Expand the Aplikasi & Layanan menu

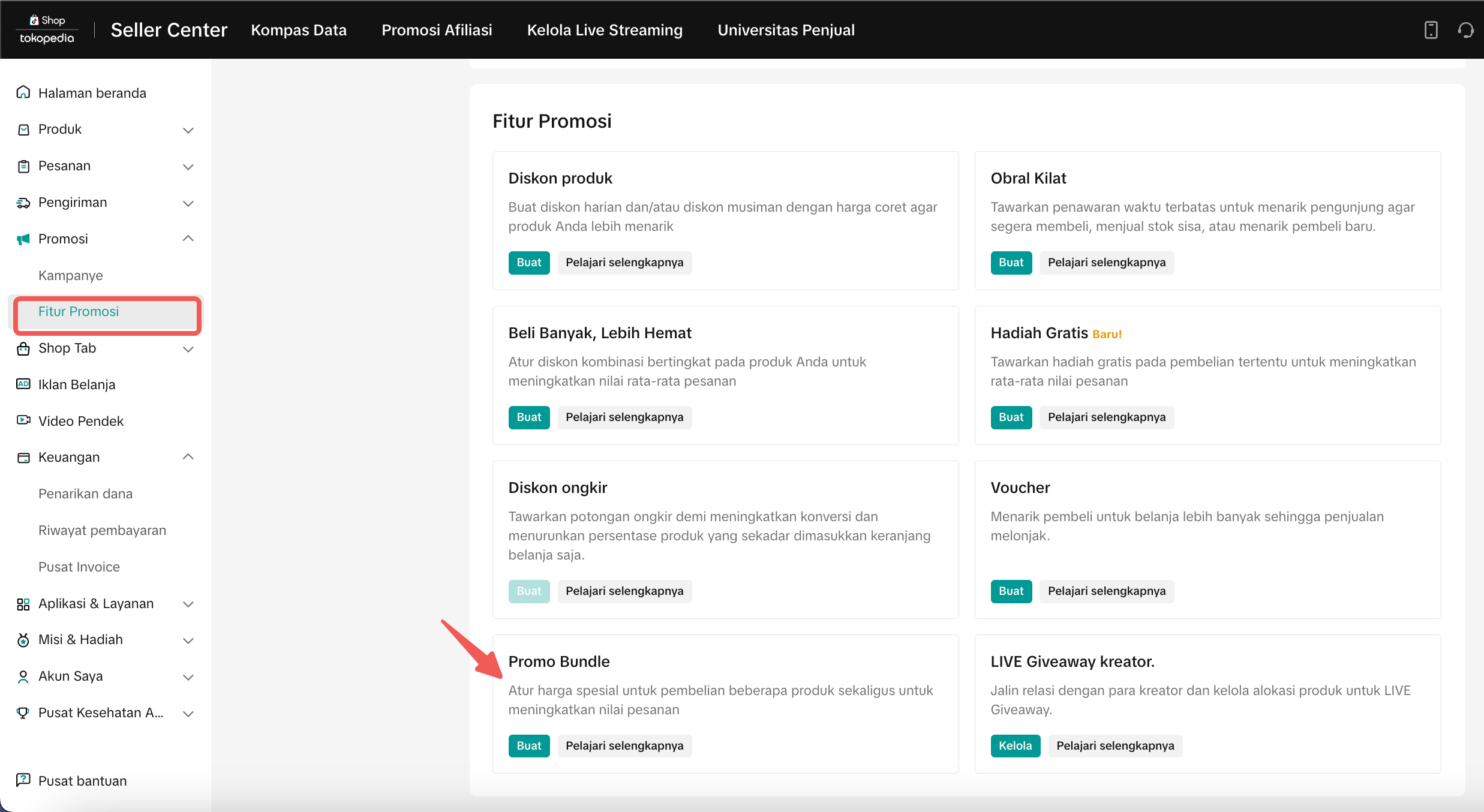188,604
